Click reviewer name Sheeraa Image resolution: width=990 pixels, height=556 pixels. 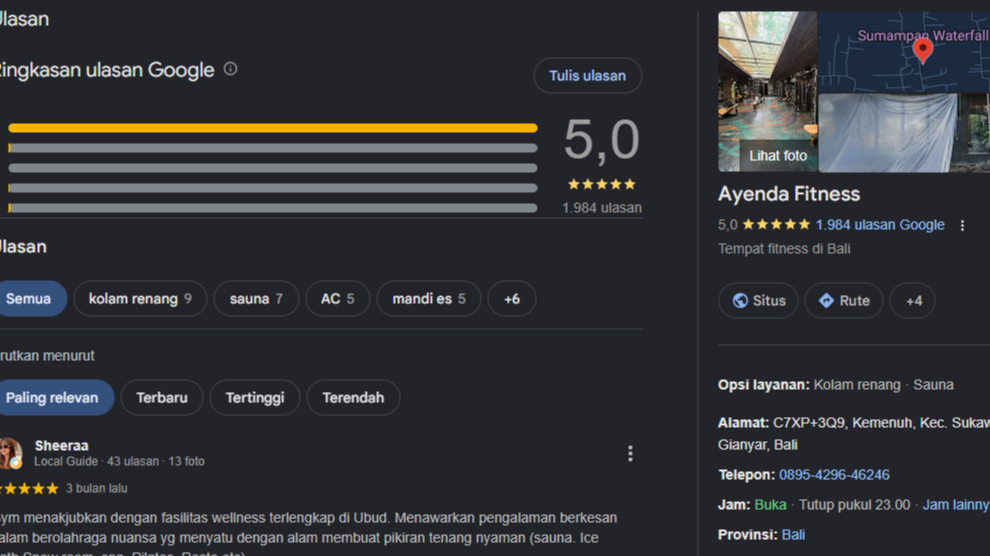(x=61, y=446)
